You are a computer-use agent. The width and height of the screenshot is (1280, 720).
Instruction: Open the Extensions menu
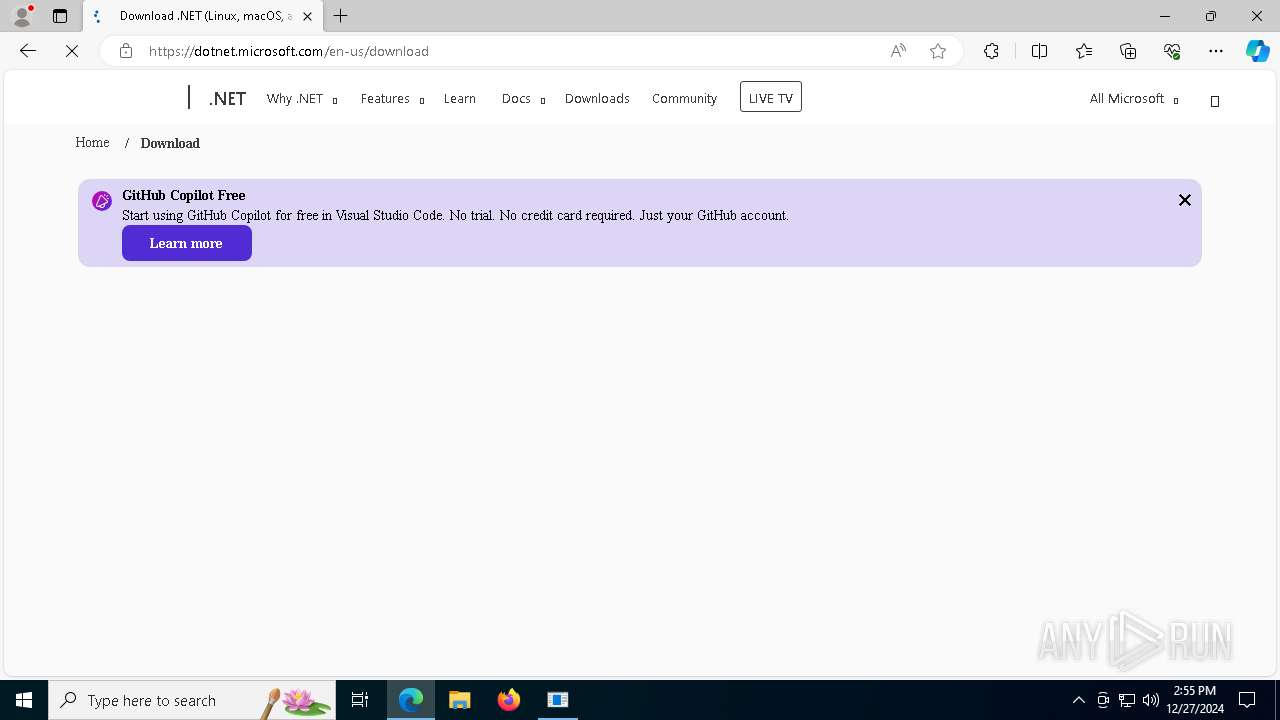991,51
